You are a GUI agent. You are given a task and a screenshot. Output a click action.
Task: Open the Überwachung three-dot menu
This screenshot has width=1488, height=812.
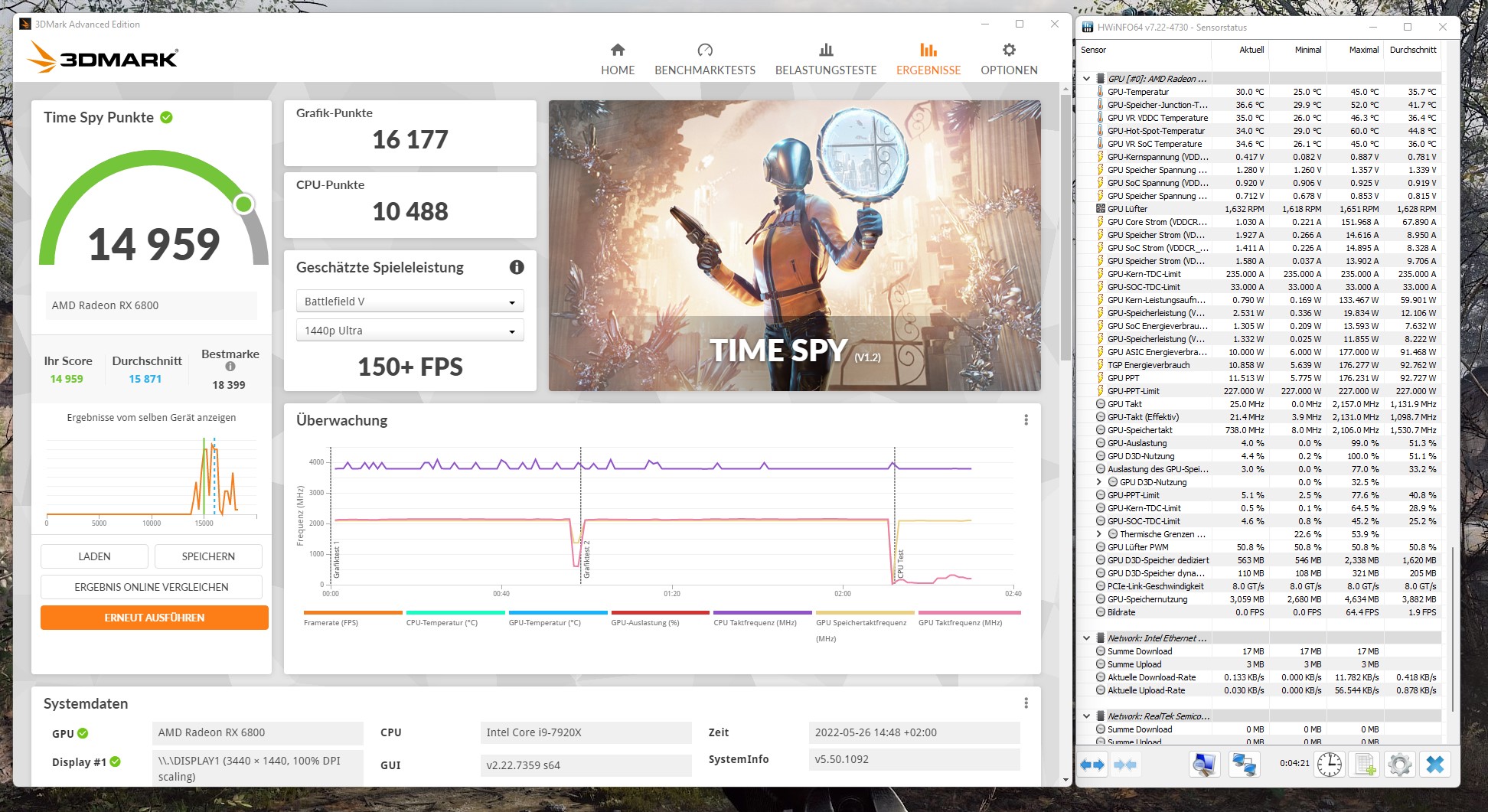(1026, 420)
